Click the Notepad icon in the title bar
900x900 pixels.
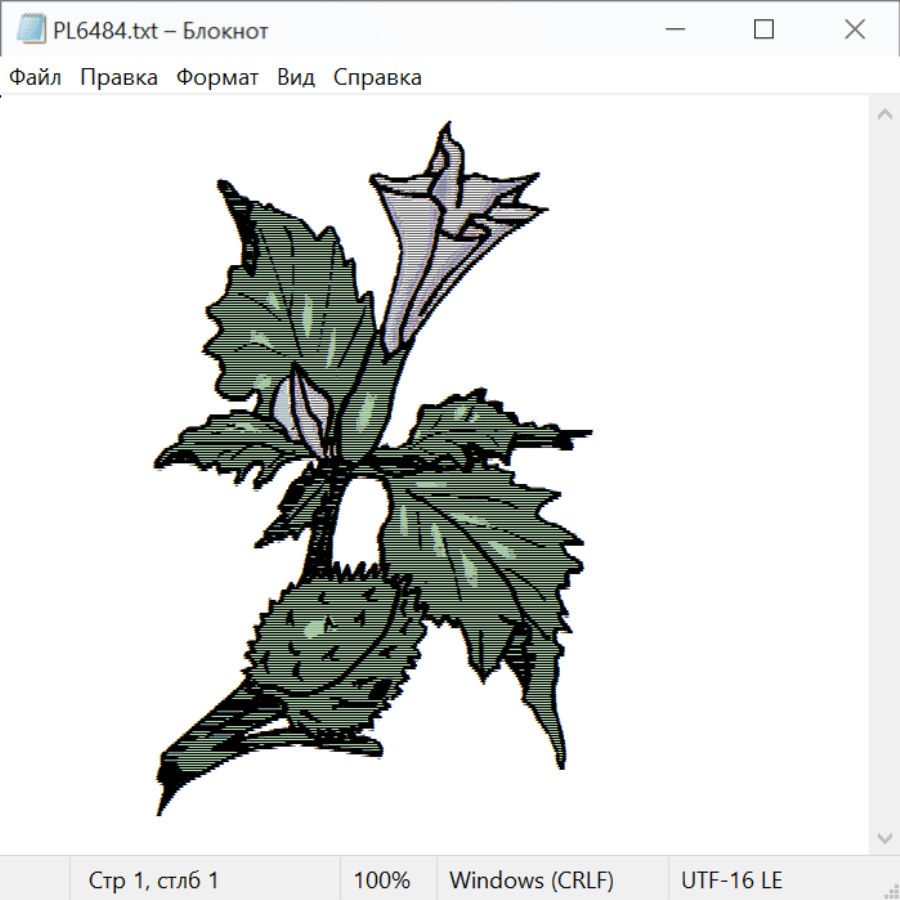tap(32, 30)
